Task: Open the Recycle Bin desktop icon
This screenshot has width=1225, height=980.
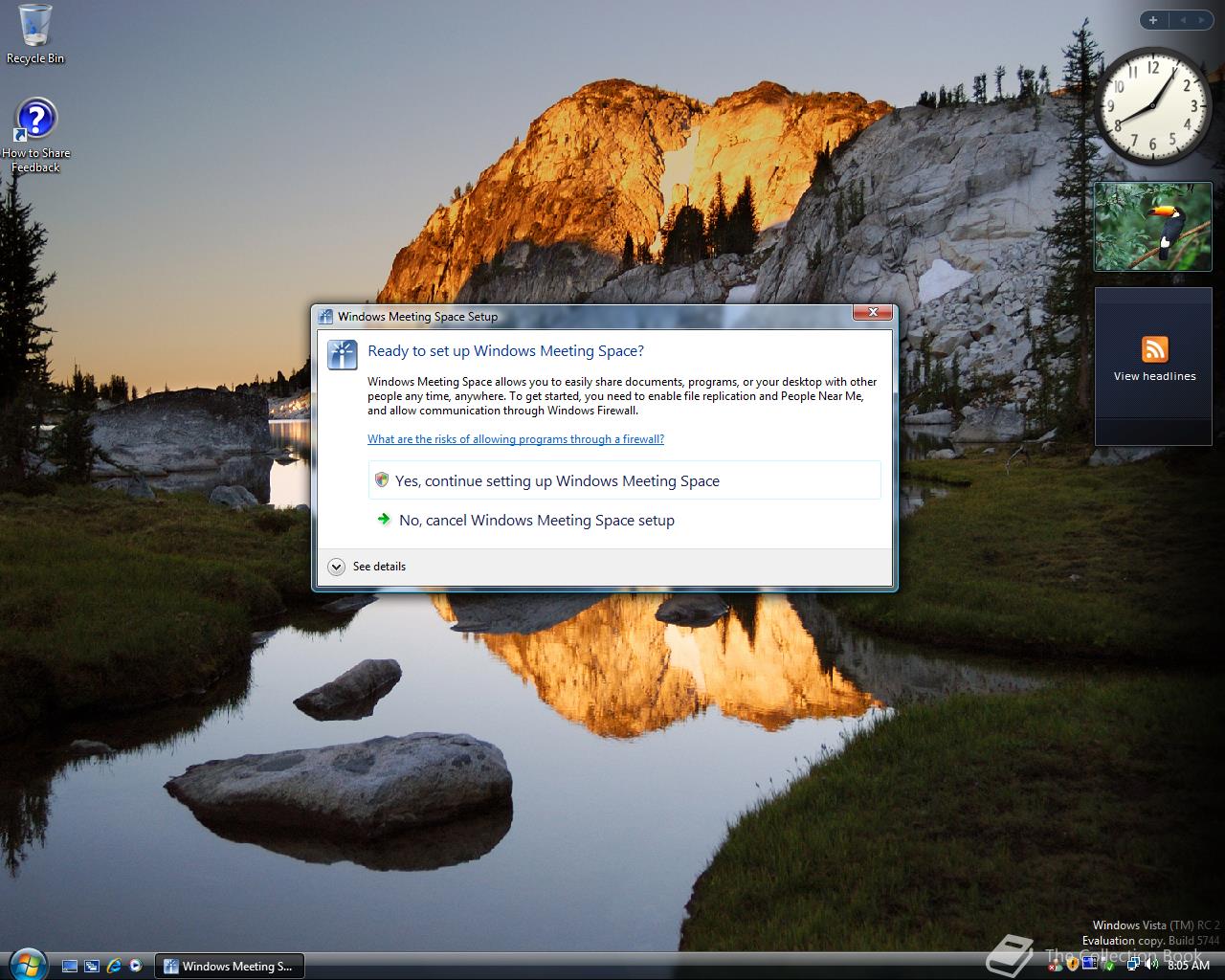Action: point(35,33)
